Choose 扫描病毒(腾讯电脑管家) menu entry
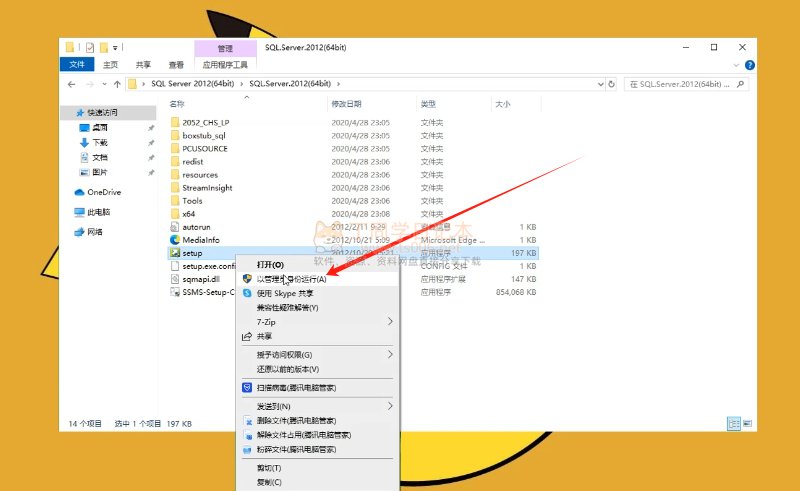 [319, 388]
